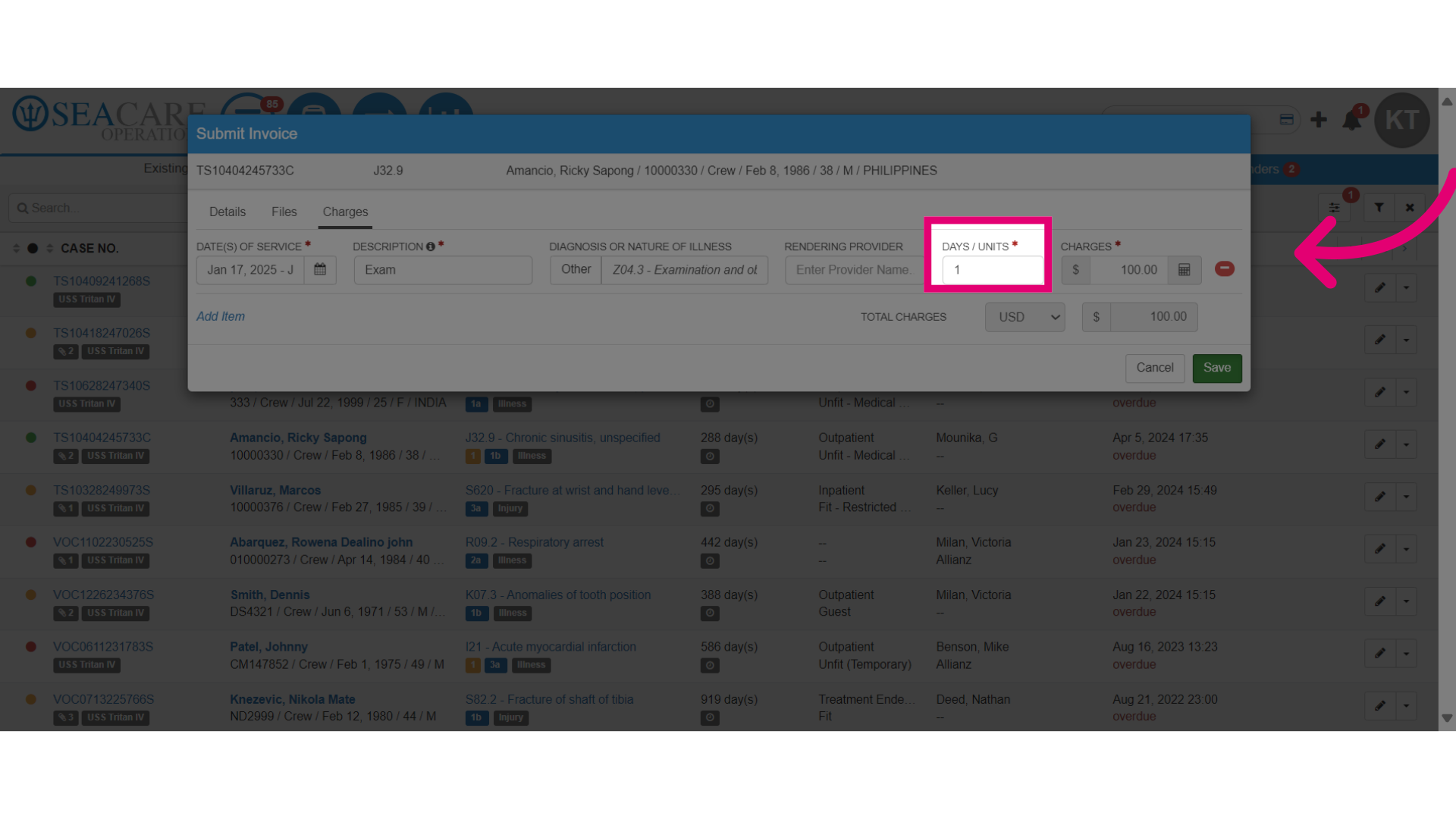Edit case VOC1226234376S with pencil icon

1380,601
